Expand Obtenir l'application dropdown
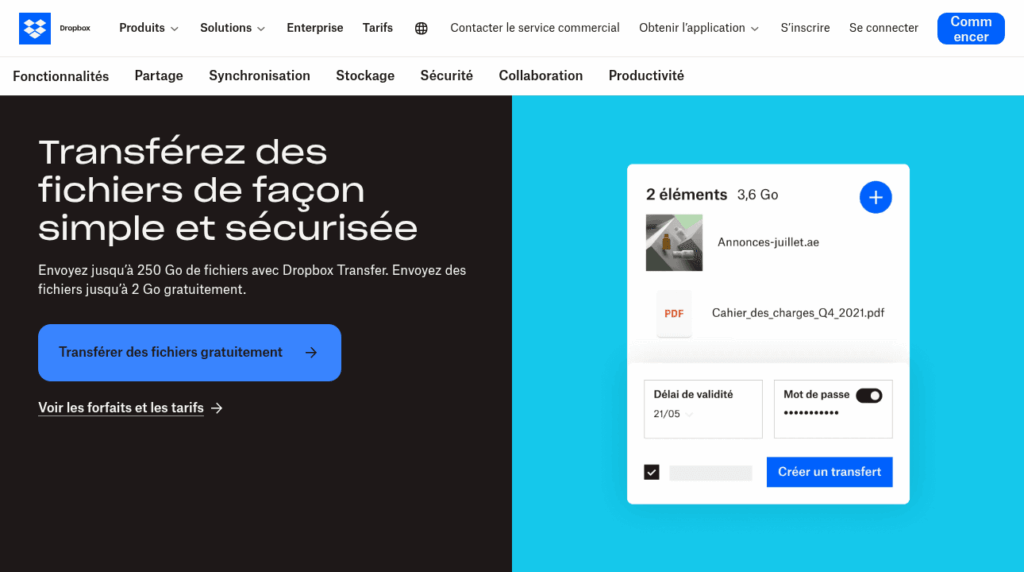The width and height of the screenshot is (1024, 572). click(x=699, y=28)
